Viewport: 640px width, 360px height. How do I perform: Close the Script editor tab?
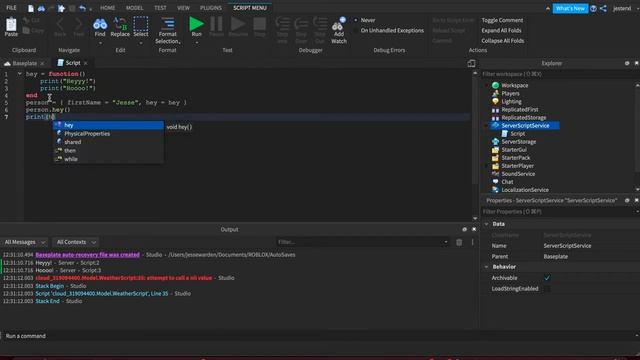pos(86,63)
